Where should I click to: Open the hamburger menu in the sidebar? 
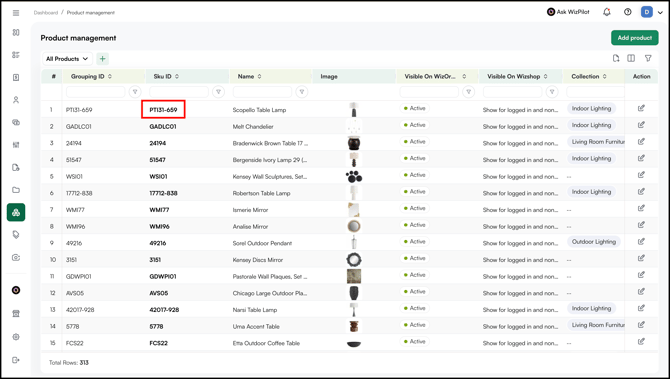click(16, 13)
